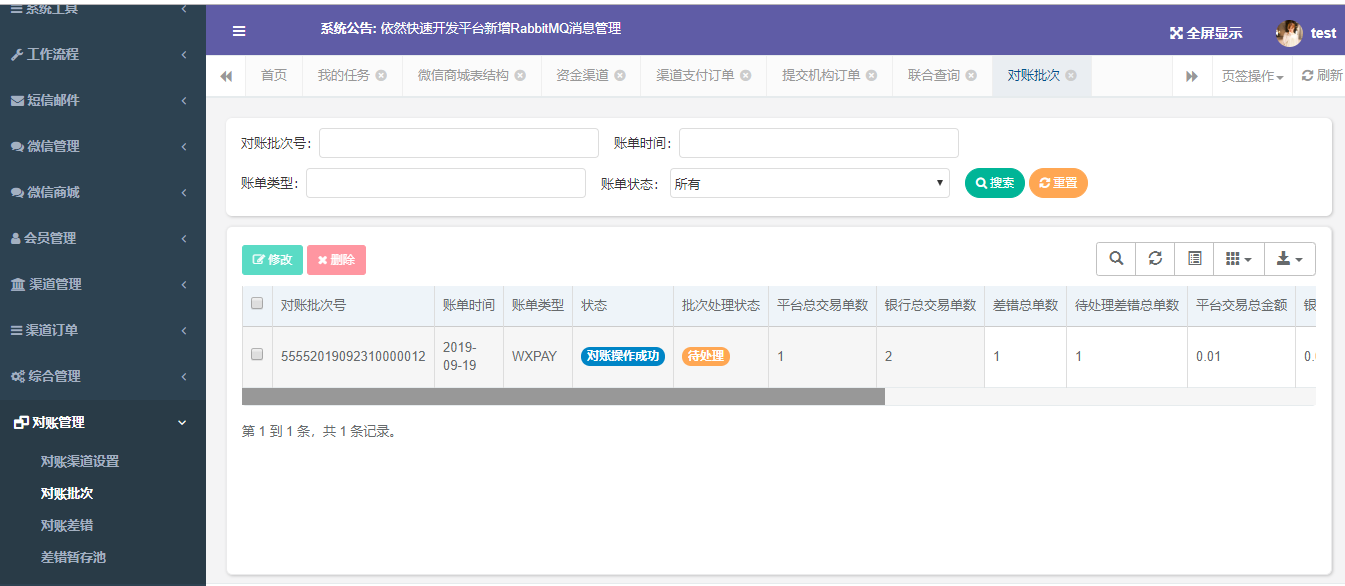The image size is (1345, 586).
Task: Open the column selector grid icon
Action: [x=1239, y=259]
